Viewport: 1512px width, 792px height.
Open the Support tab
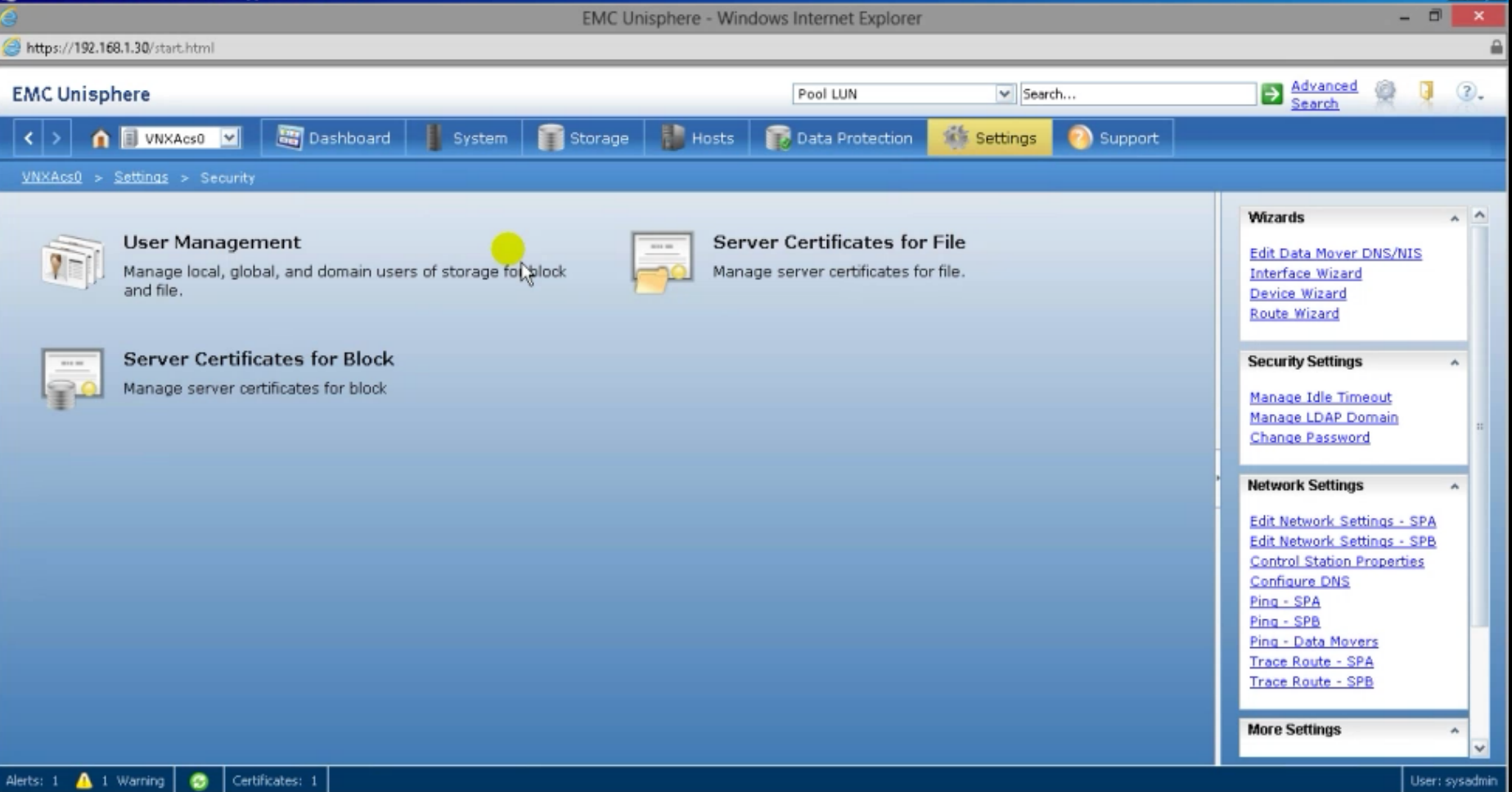[1114, 138]
